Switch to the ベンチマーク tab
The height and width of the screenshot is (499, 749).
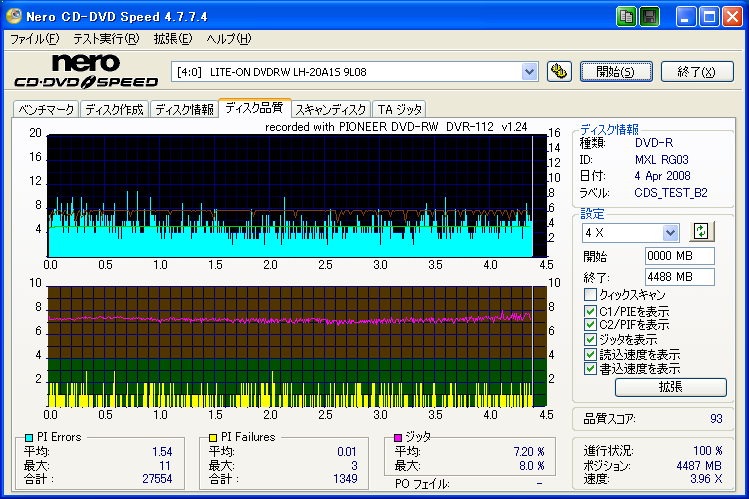coord(46,109)
